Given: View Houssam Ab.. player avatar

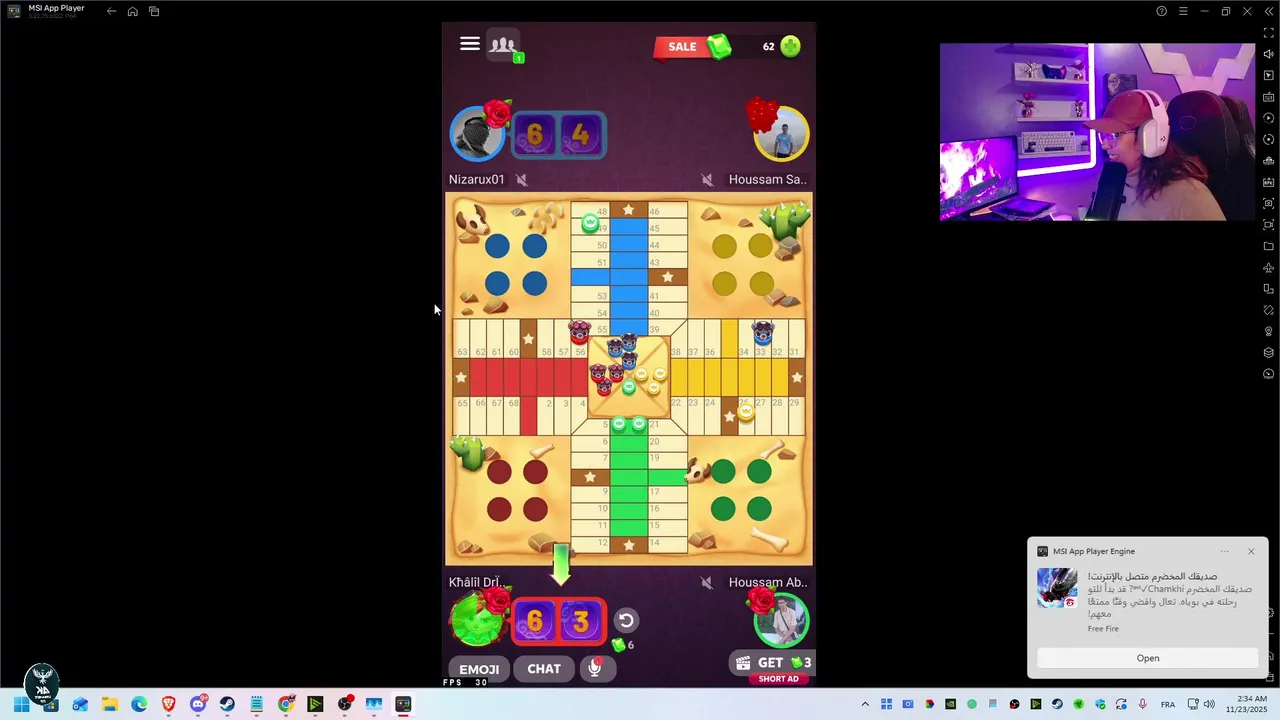Looking at the screenshot, I should (781, 620).
